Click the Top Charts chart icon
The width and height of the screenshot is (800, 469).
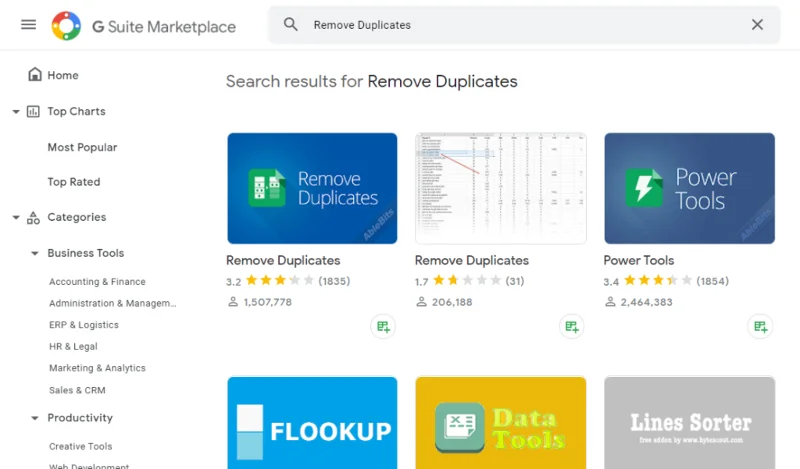(x=33, y=111)
